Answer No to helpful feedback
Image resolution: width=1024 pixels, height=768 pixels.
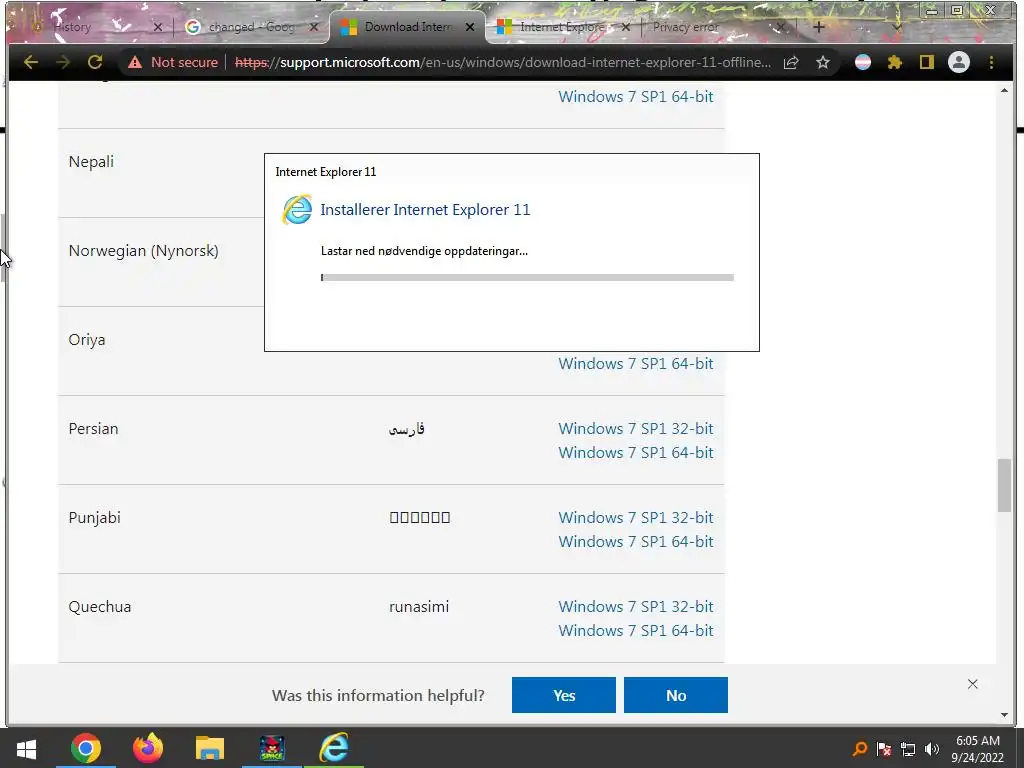(x=676, y=695)
